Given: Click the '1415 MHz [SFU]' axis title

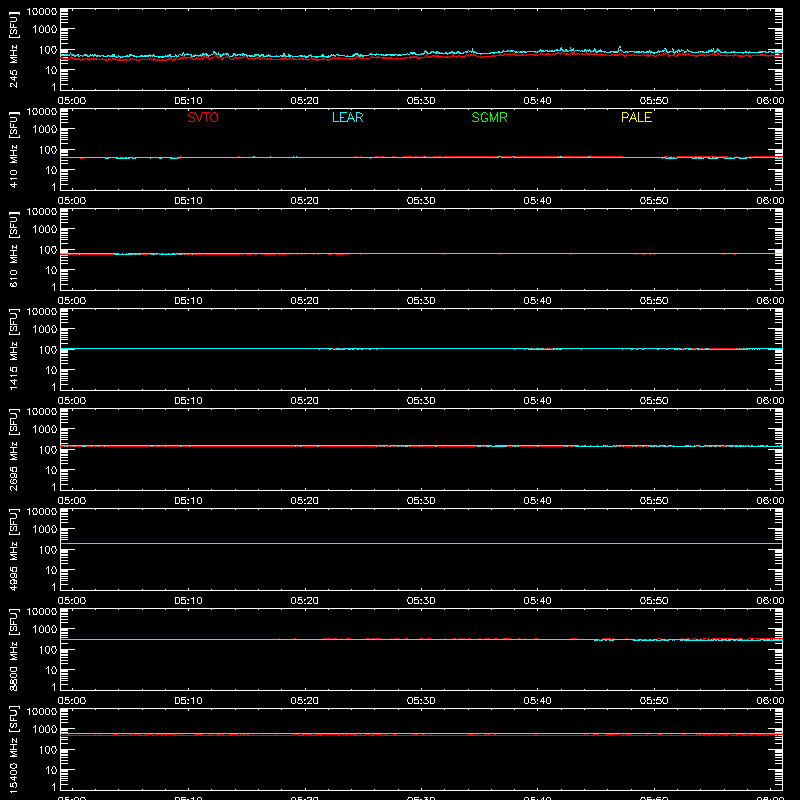Looking at the screenshot, I should click(13, 349).
